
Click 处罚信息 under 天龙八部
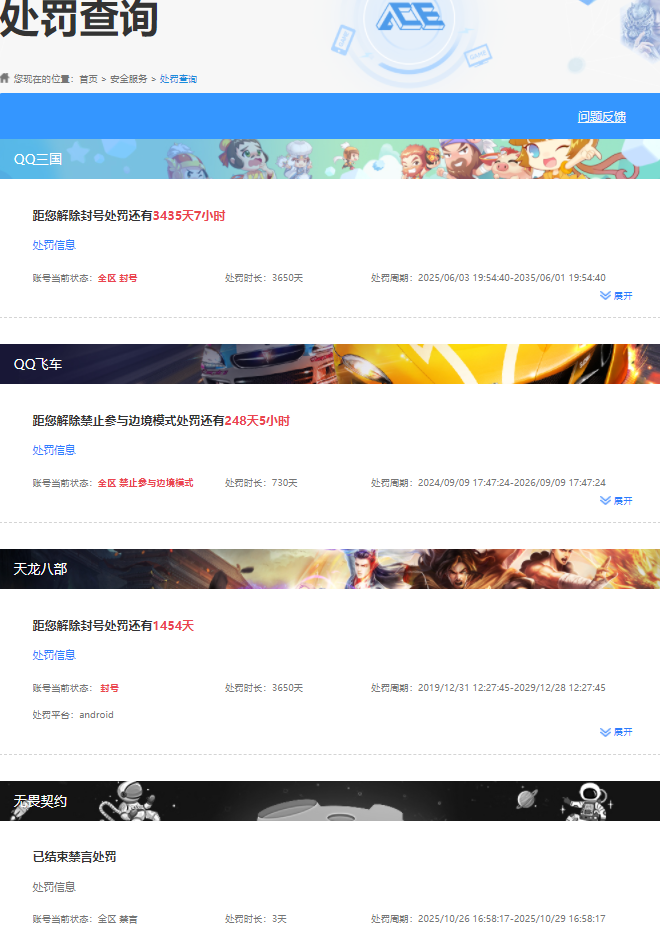54,655
